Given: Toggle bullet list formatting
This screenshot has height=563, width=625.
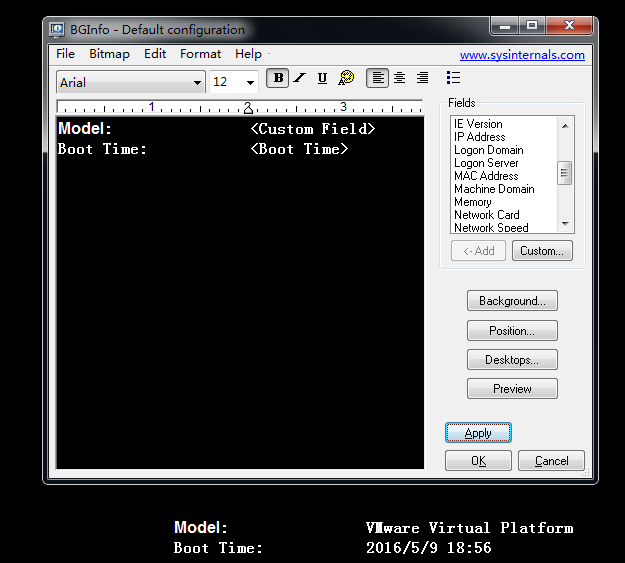Looking at the screenshot, I should pyautogui.click(x=453, y=78).
